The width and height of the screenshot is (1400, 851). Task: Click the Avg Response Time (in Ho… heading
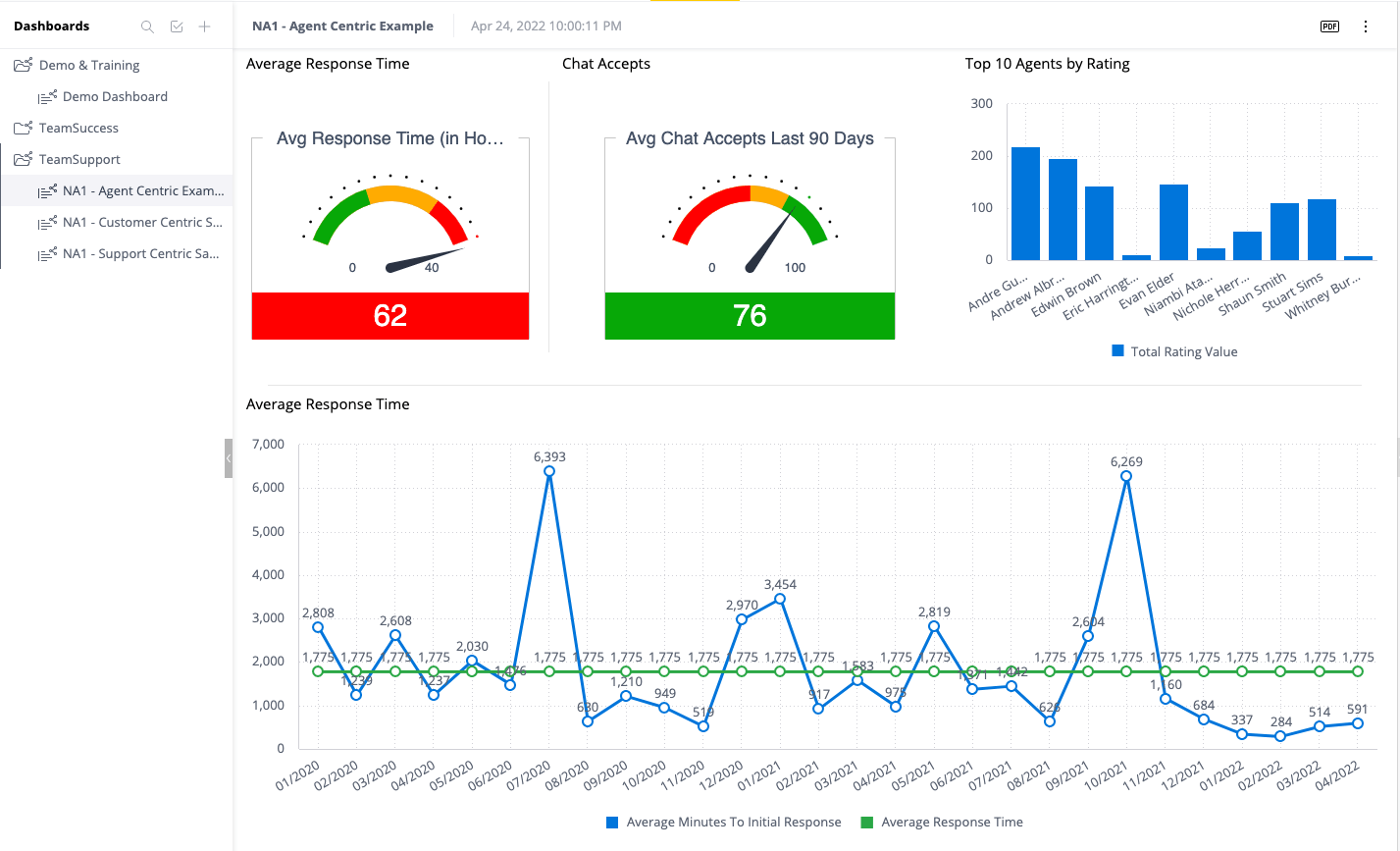[390, 138]
